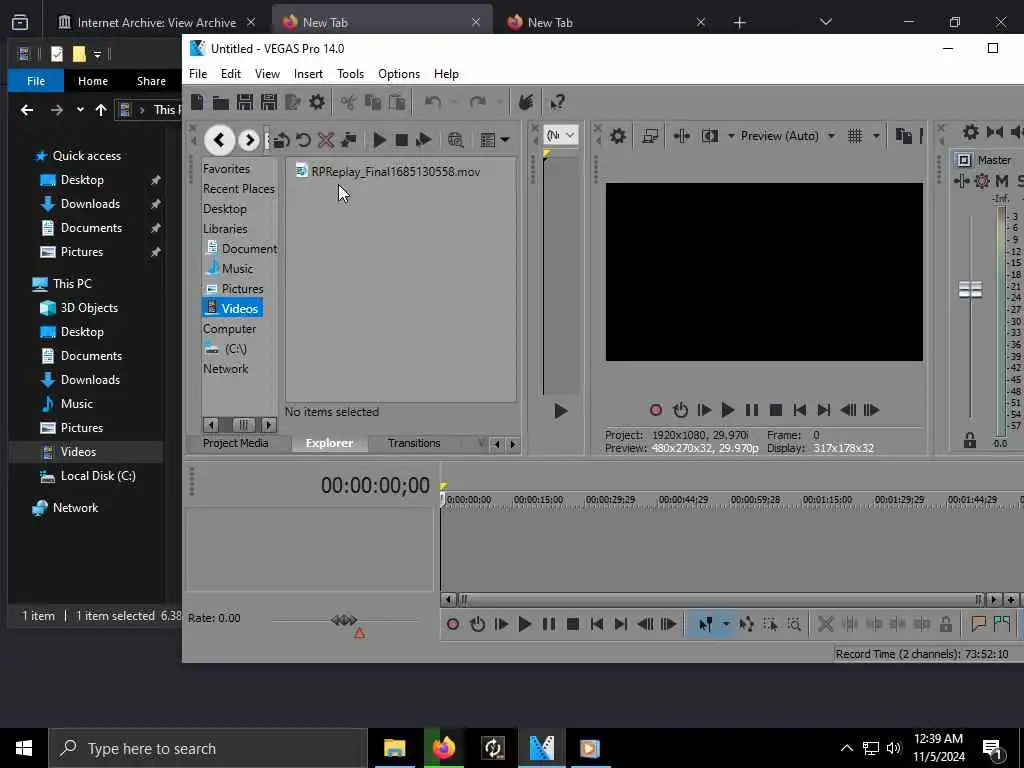Click the Open project folder icon
Viewport: 1024px width, 768px height.
pos(221,103)
